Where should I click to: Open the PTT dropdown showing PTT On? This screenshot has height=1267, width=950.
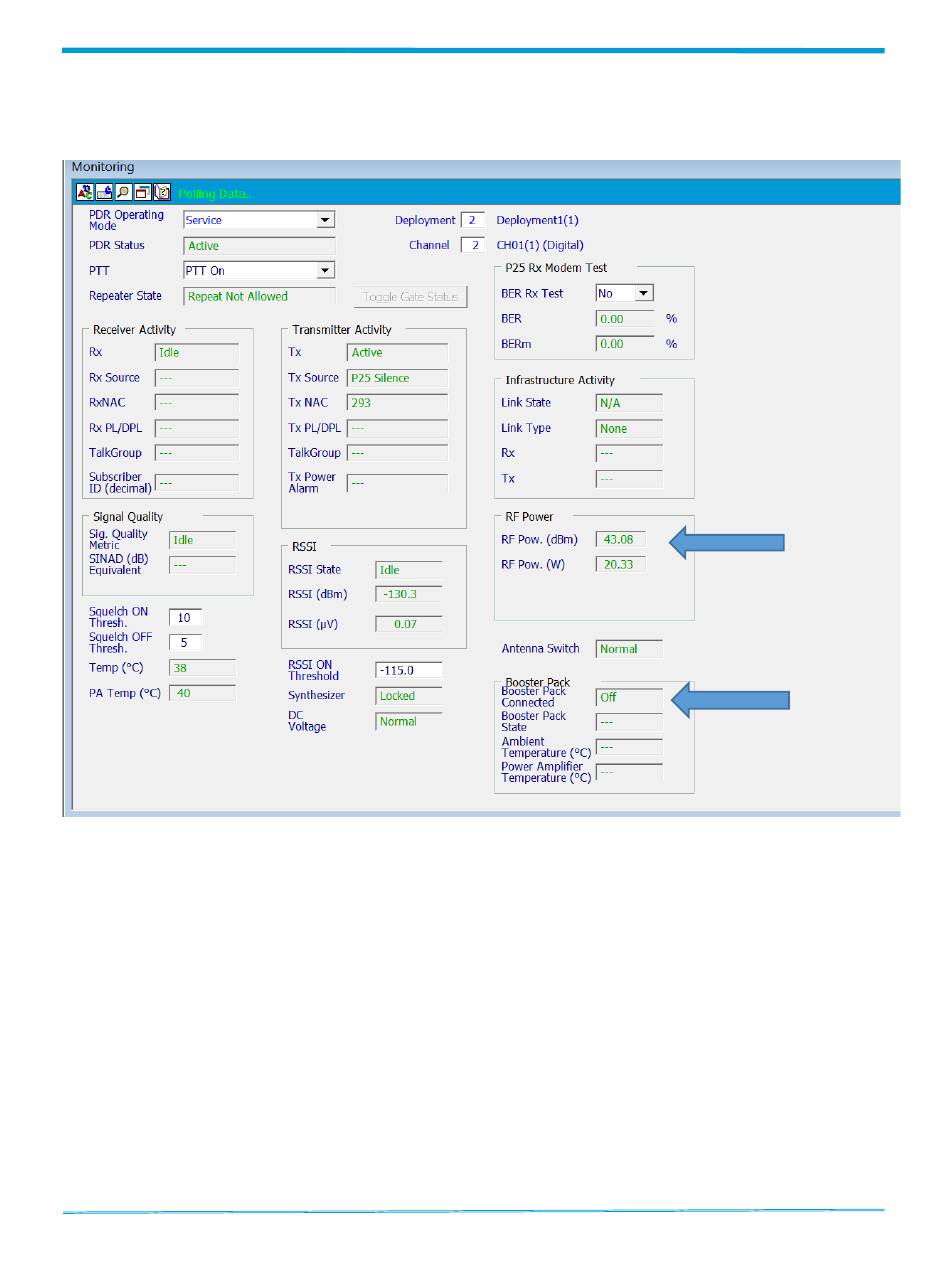pos(324,270)
